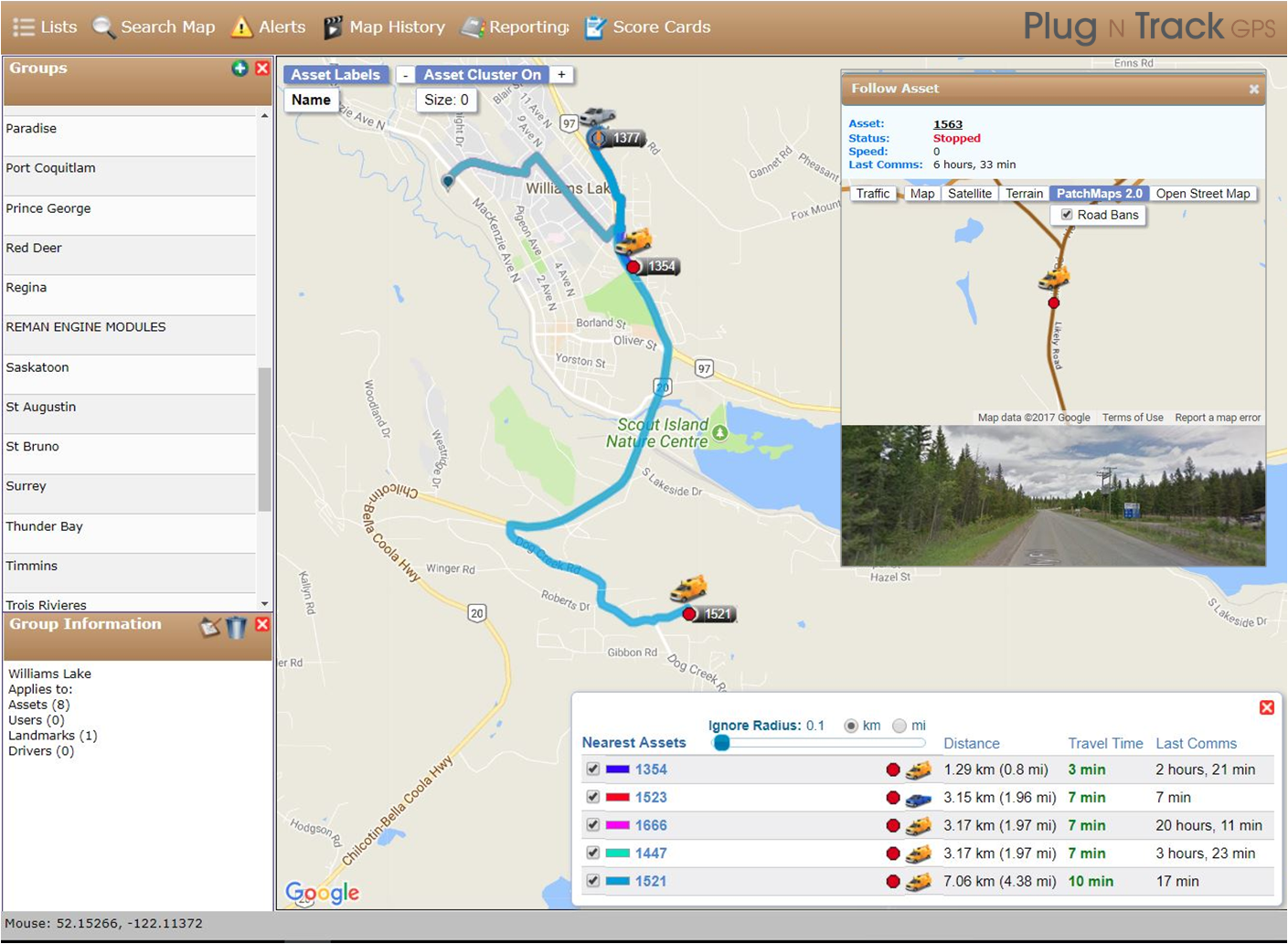The height and width of the screenshot is (944, 1288).
Task: Select the km radio button
Action: (x=851, y=726)
